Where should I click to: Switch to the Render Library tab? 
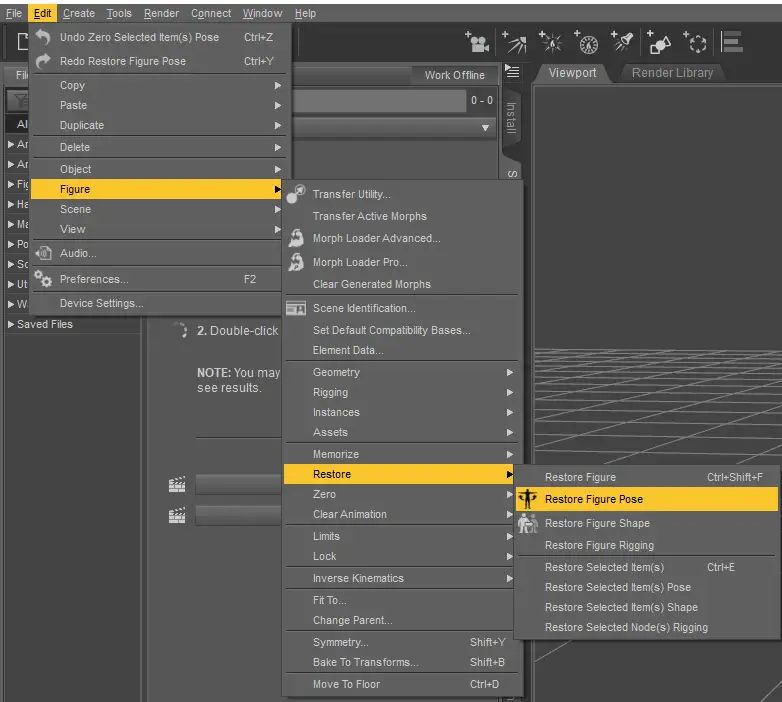672,73
